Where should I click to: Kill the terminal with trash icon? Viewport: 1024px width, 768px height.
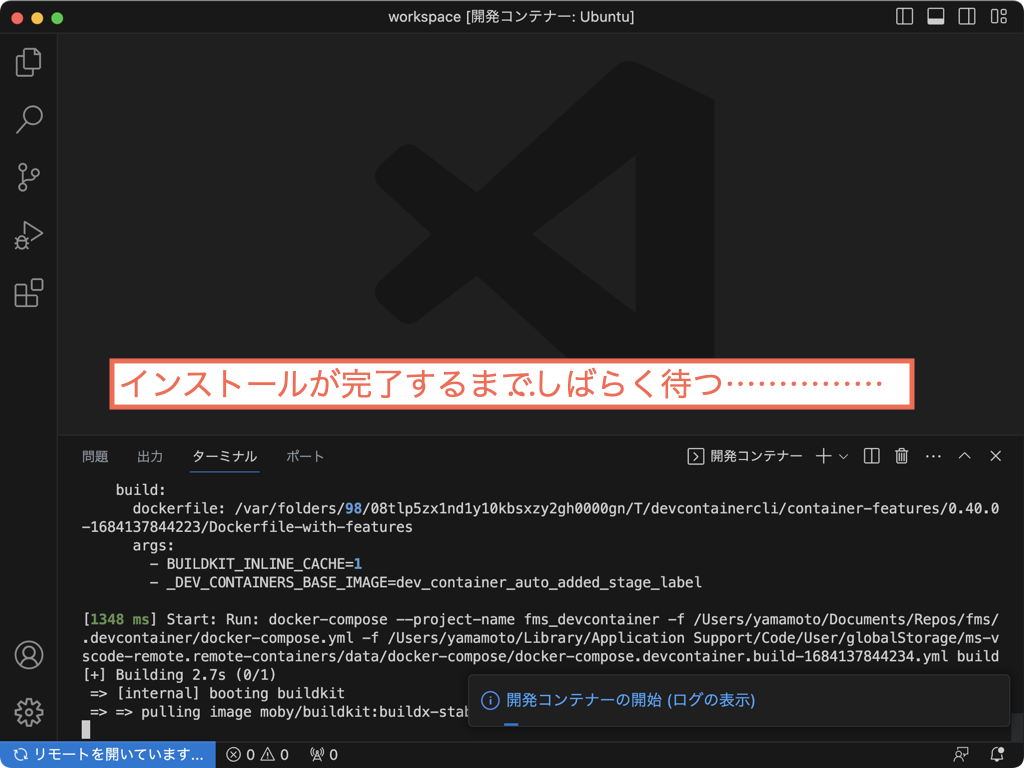click(902, 456)
